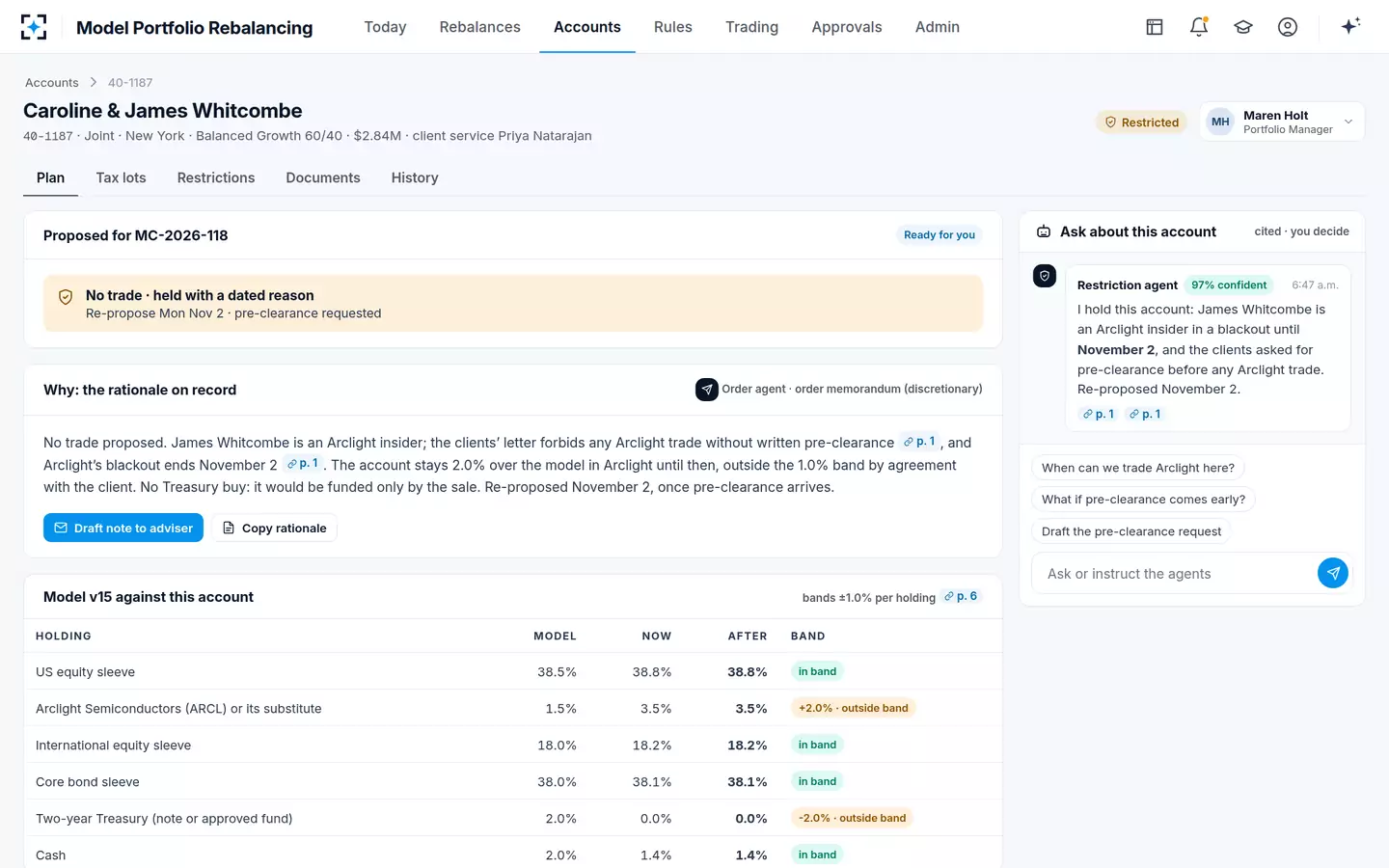Open the notifications bell

point(1199,27)
